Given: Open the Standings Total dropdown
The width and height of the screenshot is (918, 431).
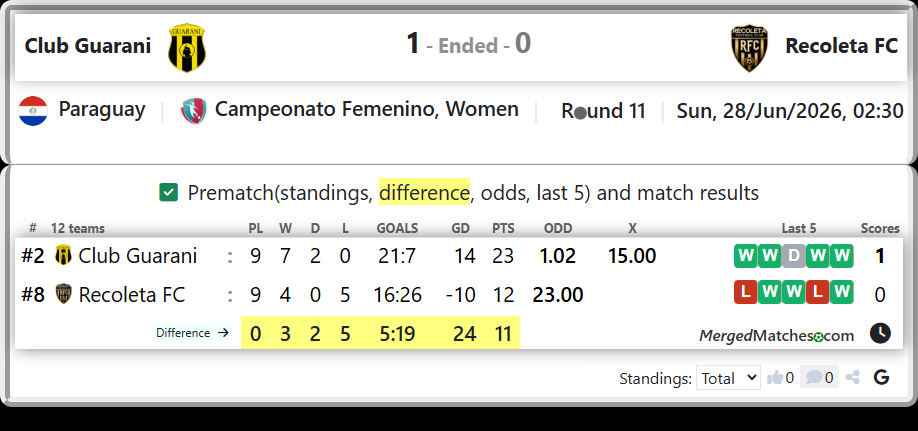Looking at the screenshot, I should pos(728,378).
